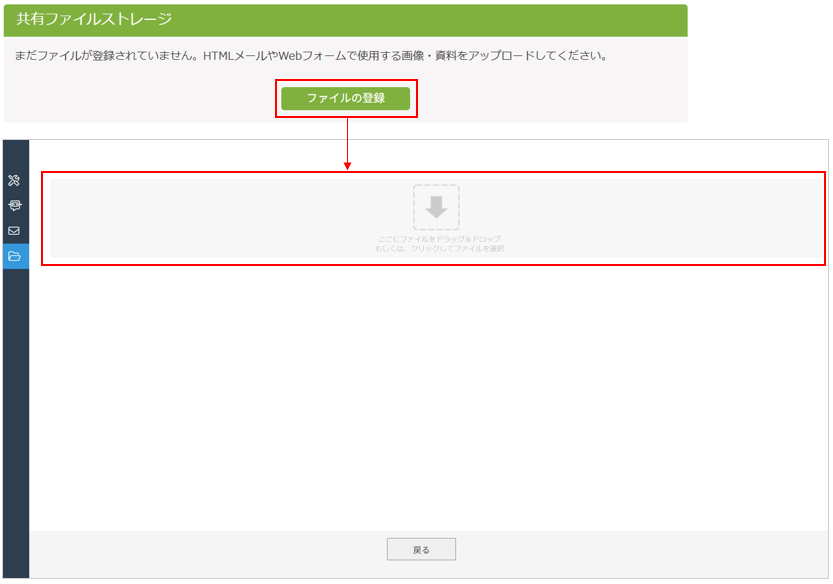
Task: Click the ここにファイルをドラッグ＆ドロップ text
Action: [x=439, y=239]
